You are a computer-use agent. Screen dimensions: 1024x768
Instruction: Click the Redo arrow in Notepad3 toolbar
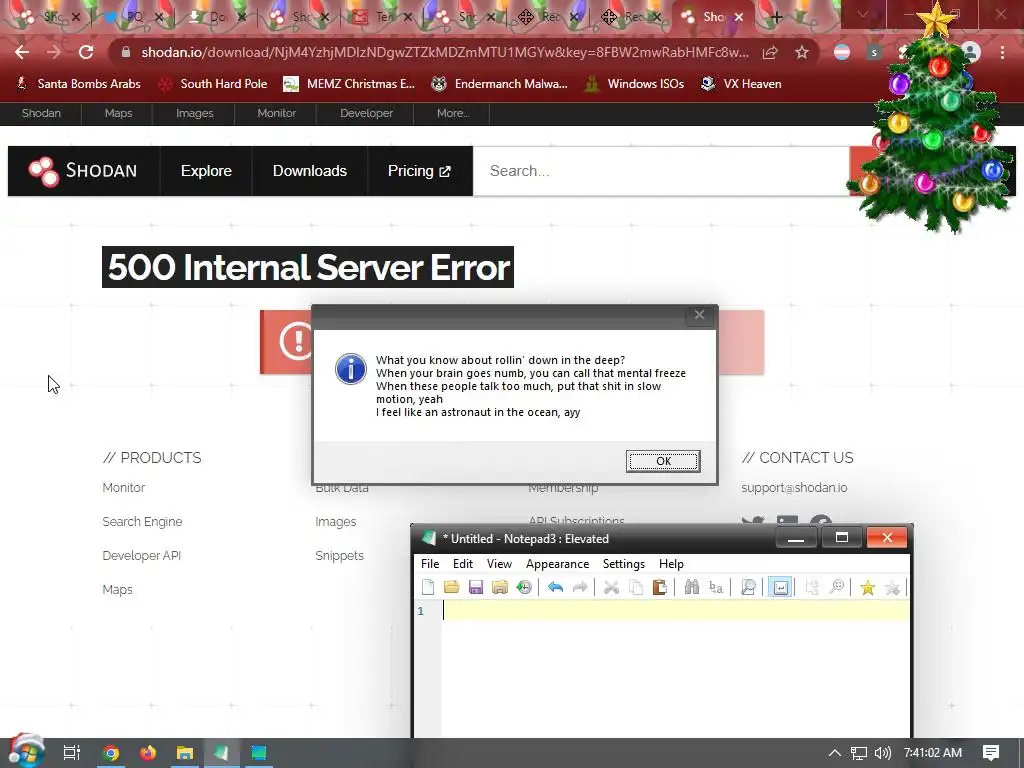579,587
